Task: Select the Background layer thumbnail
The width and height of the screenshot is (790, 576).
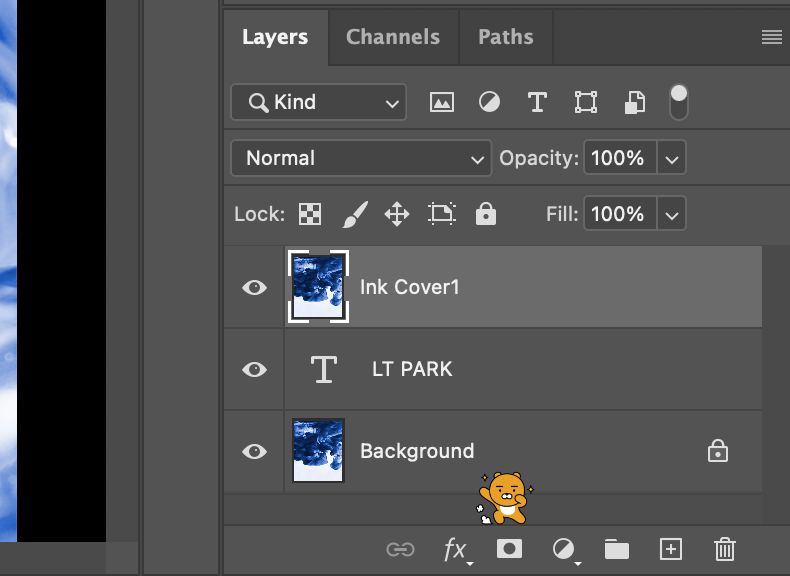Action: point(318,451)
